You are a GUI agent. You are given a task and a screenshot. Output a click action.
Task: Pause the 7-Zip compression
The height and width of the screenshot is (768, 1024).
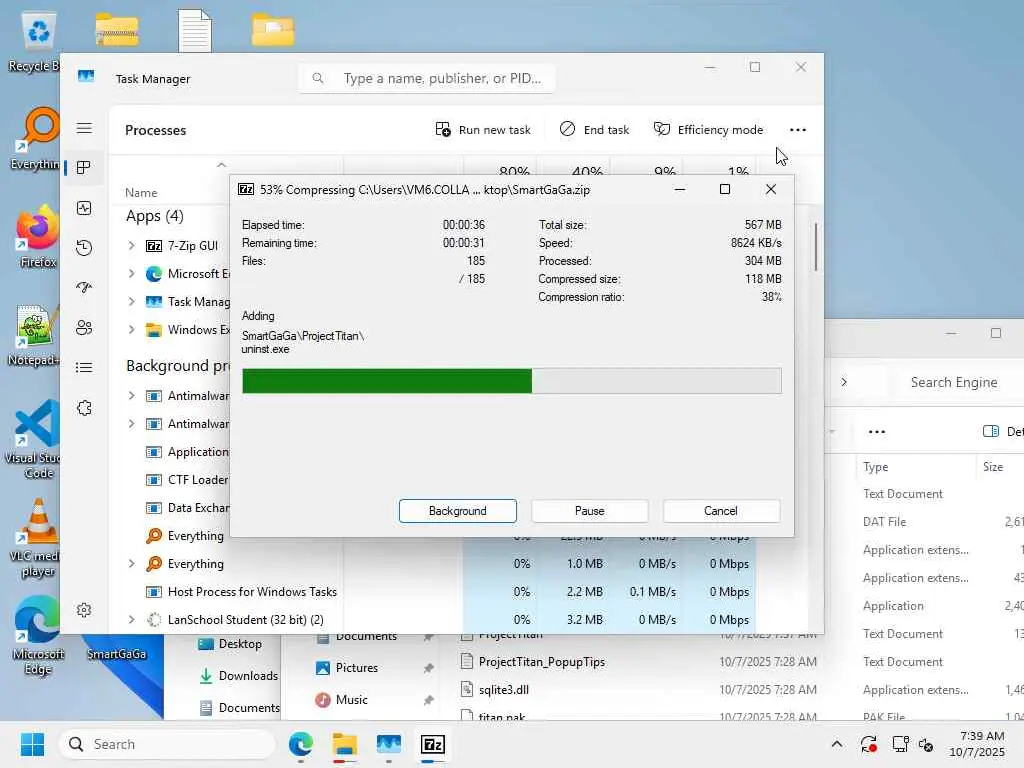(590, 511)
